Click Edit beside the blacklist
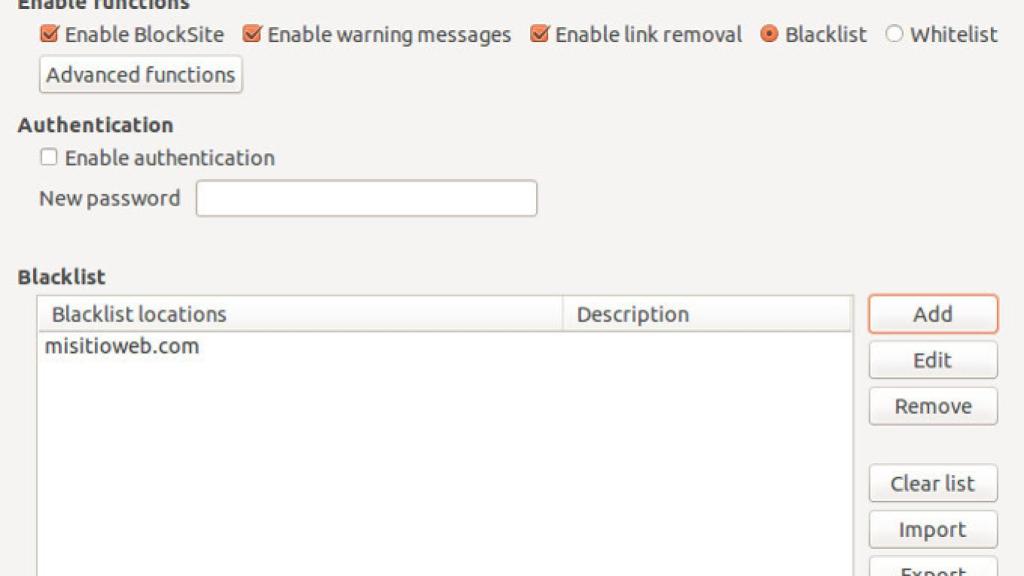This screenshot has height=576, width=1024. pyautogui.click(x=932, y=360)
